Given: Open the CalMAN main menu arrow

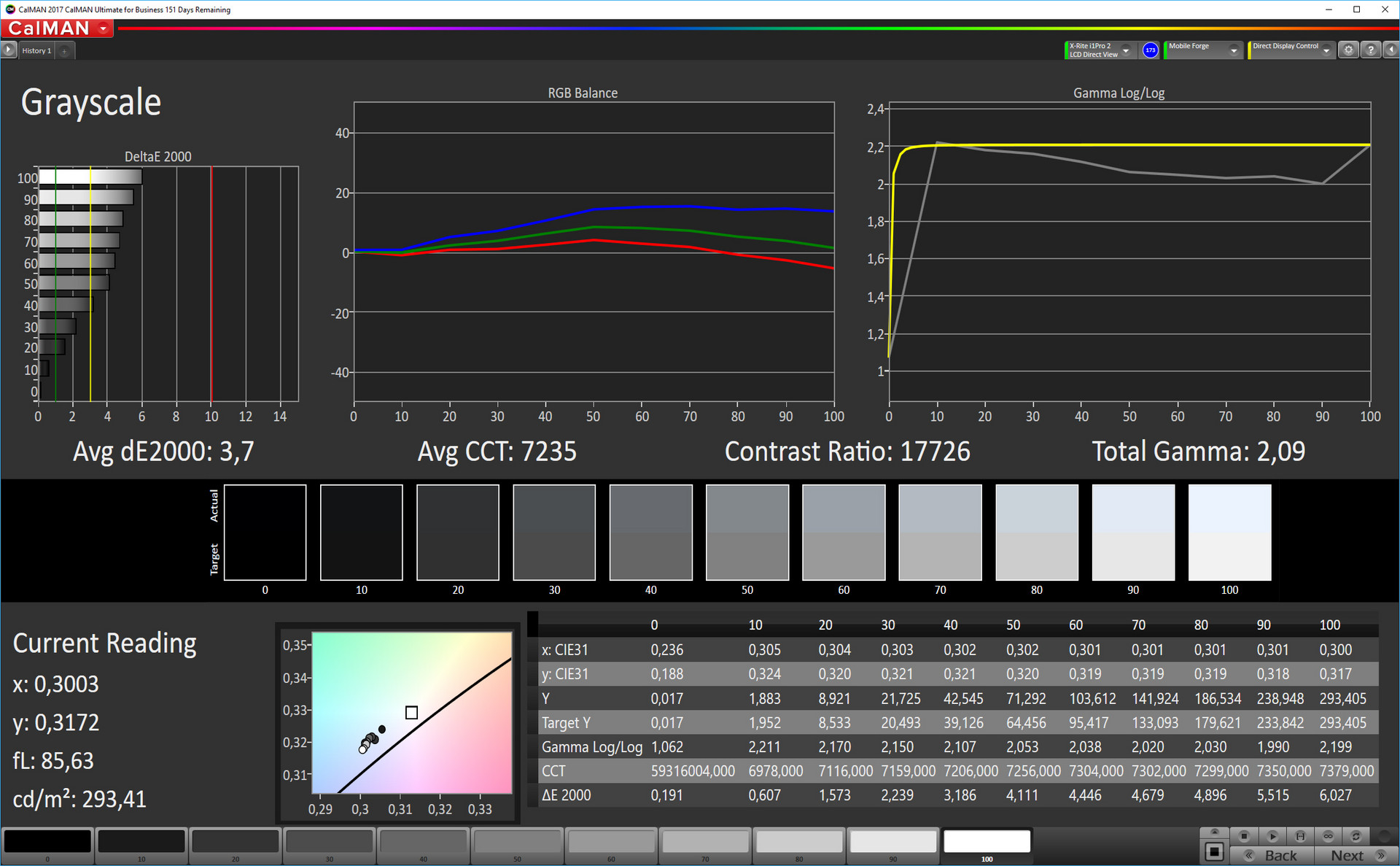Looking at the screenshot, I should [x=104, y=28].
